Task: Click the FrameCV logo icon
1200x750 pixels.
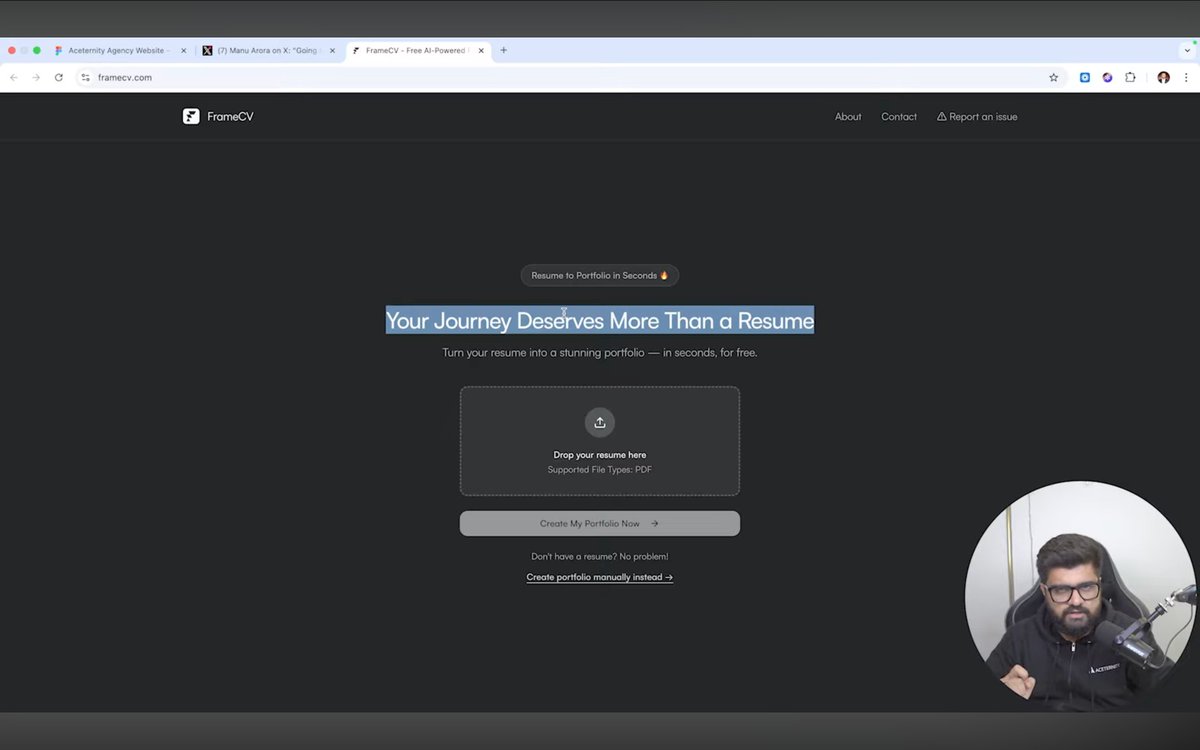Action: click(x=191, y=116)
